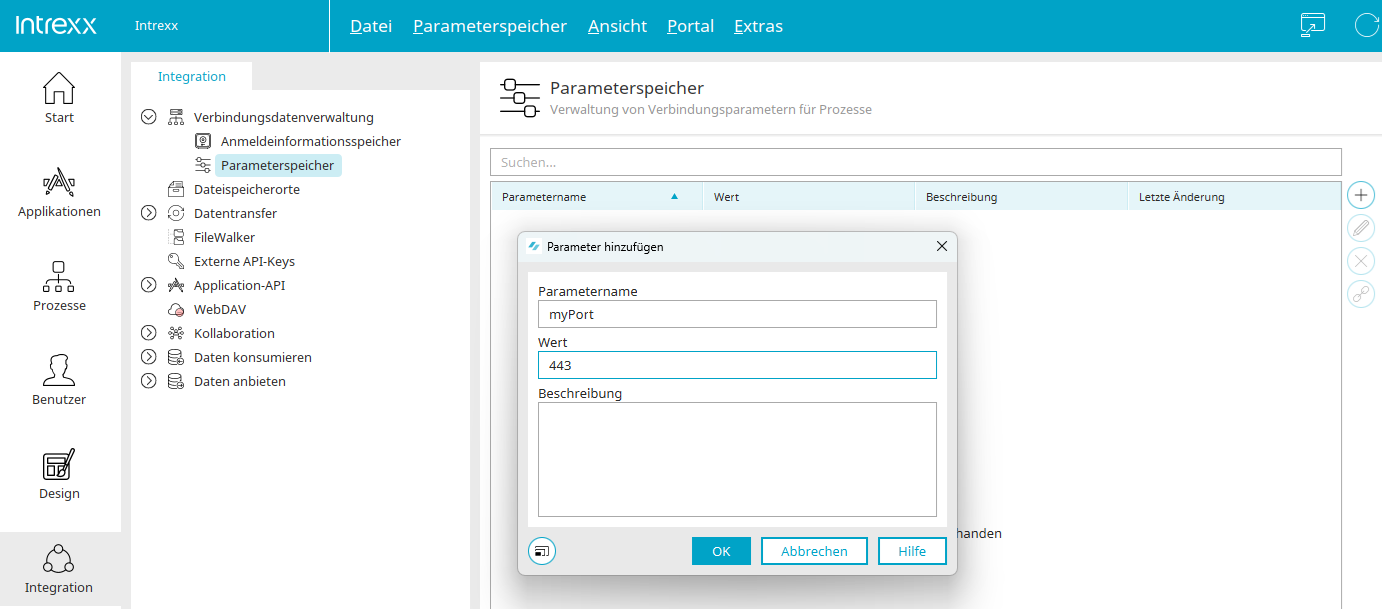Click the Abbrechen button

tap(814, 551)
